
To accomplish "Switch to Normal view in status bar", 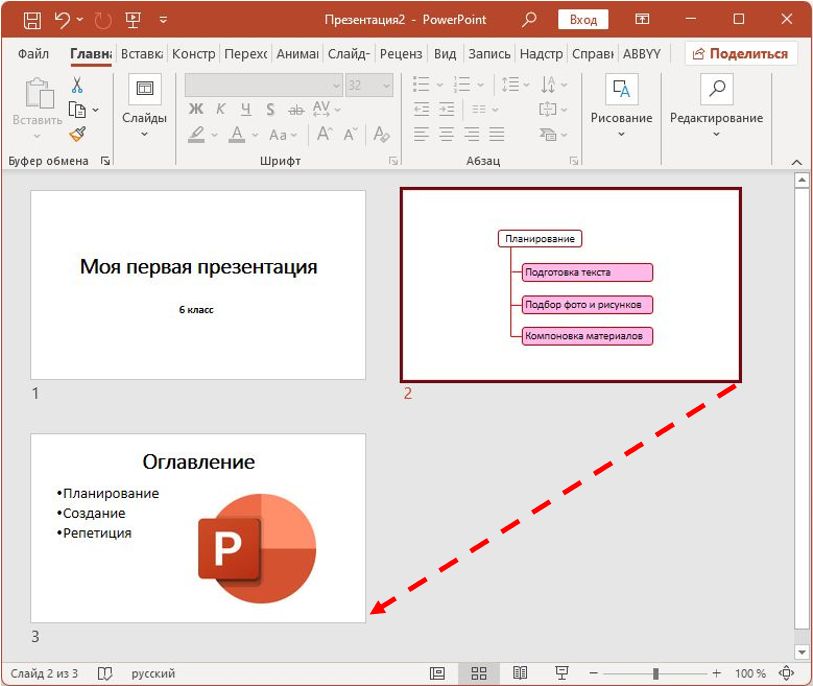I will click(x=437, y=674).
